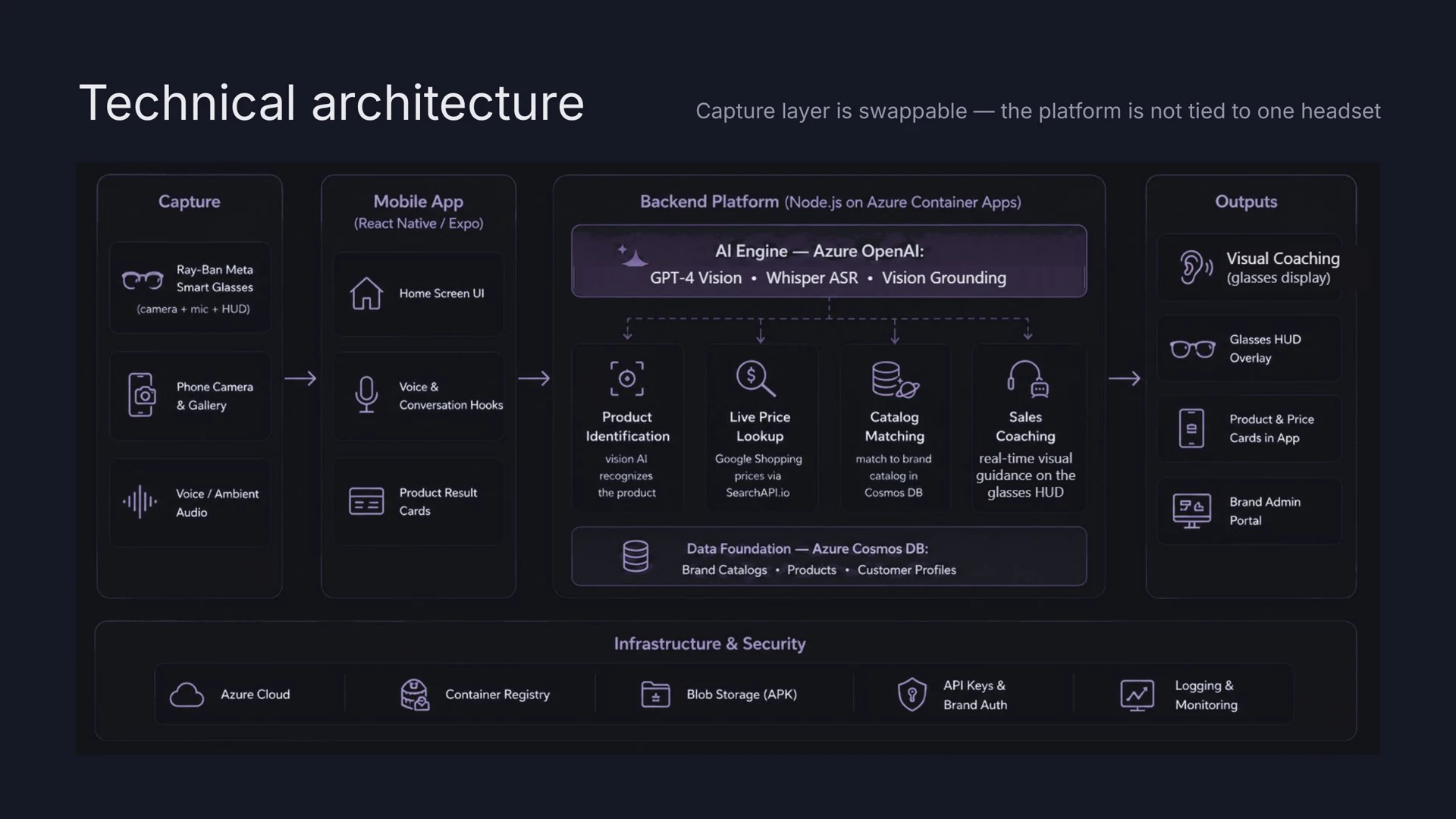Click the Logging & Monitoring chart icon

click(x=1137, y=695)
